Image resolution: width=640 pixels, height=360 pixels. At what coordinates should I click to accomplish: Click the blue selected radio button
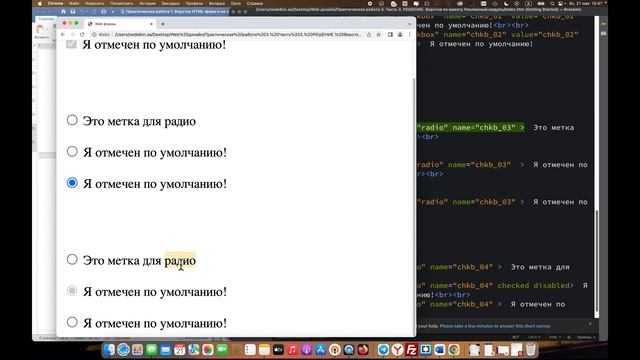tap(72, 183)
